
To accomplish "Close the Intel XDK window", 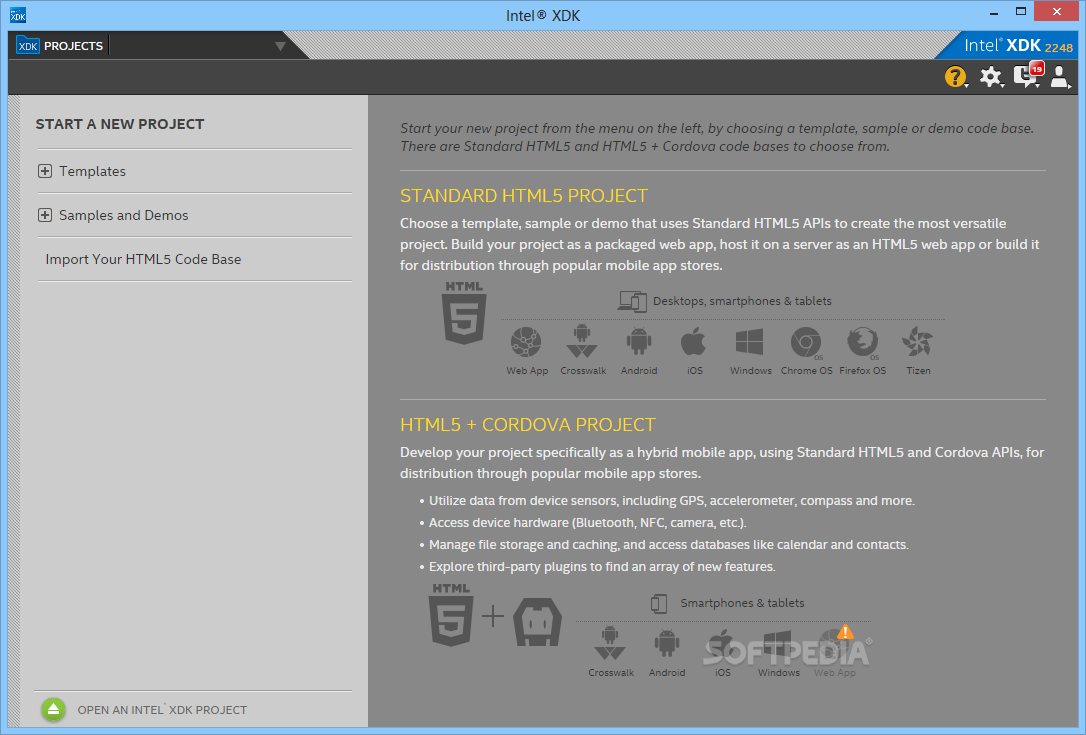I will (1056, 12).
